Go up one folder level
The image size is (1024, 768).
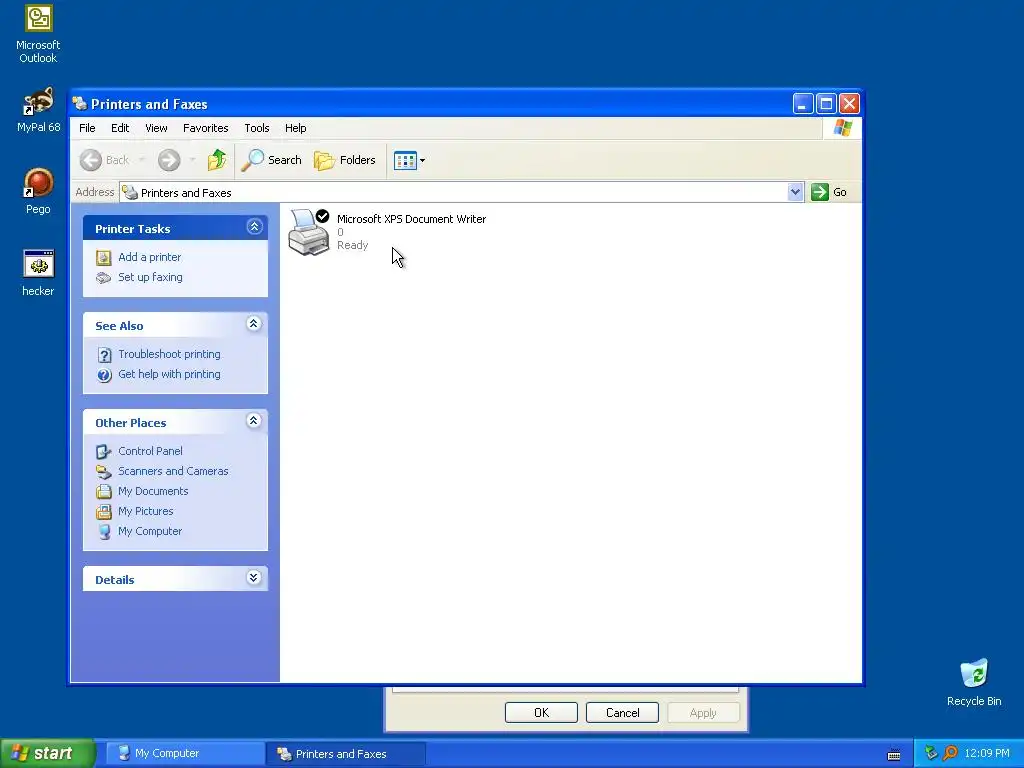(217, 160)
